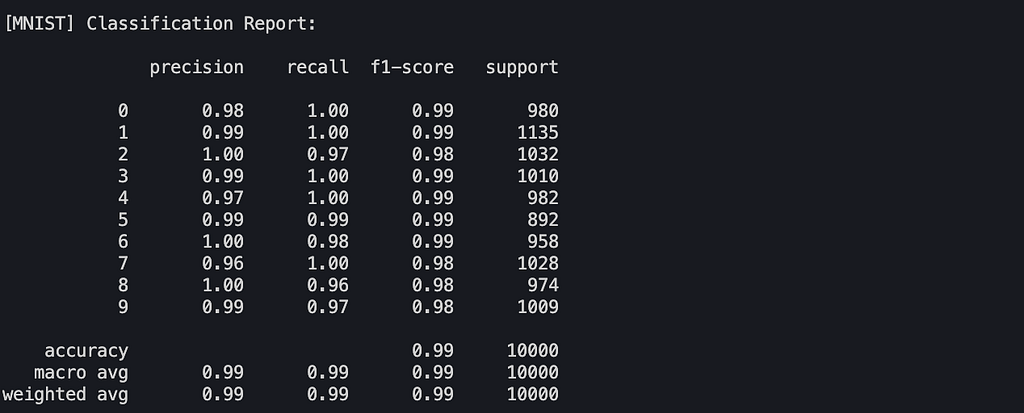Click precision value for class 2
This screenshot has width=1024, height=413.
coord(223,154)
